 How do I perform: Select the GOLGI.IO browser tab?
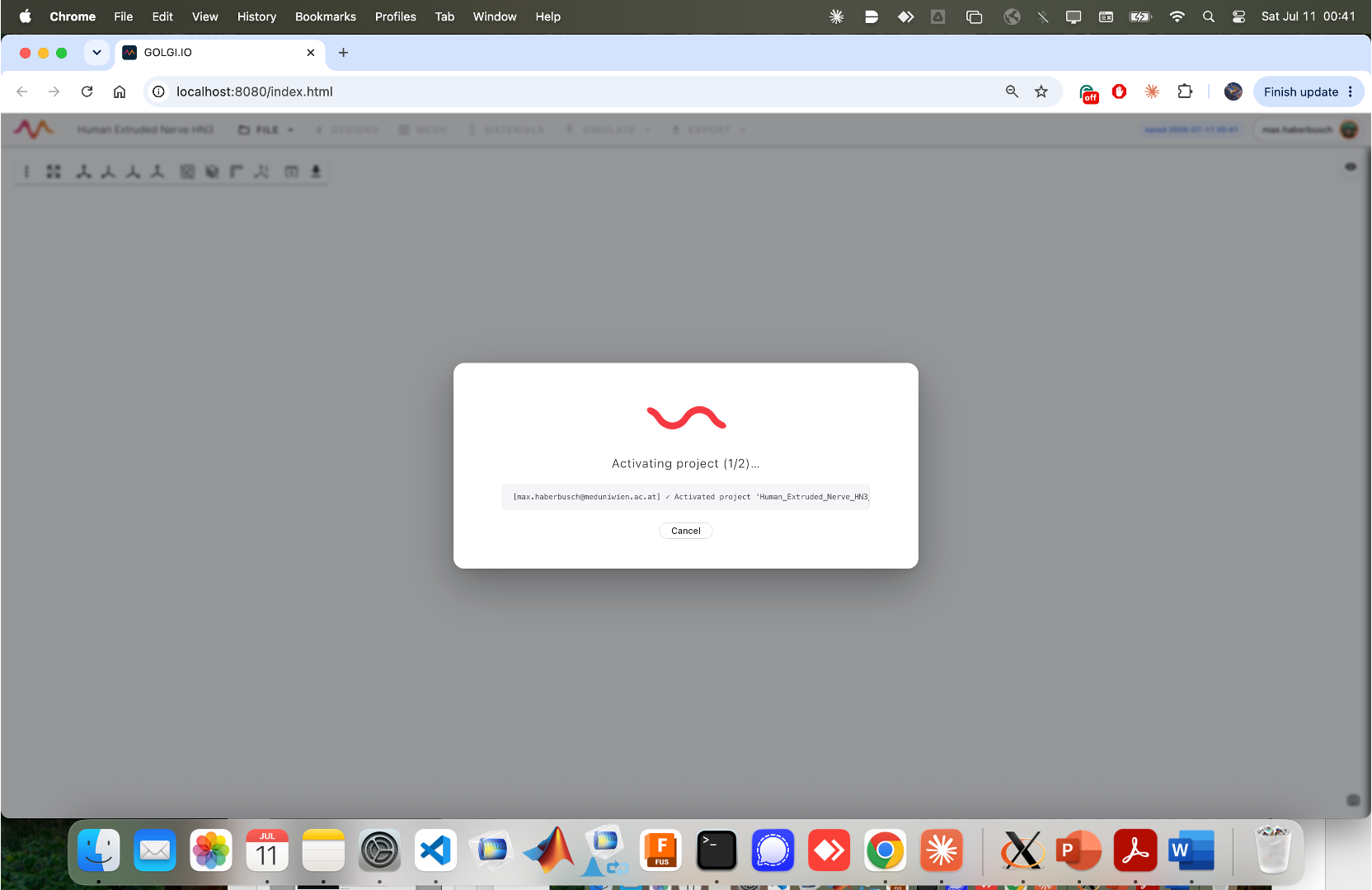pos(219,53)
